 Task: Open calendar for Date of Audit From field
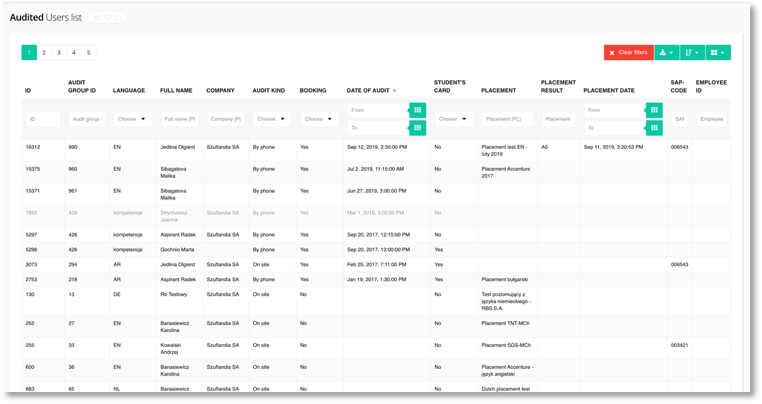(x=418, y=110)
